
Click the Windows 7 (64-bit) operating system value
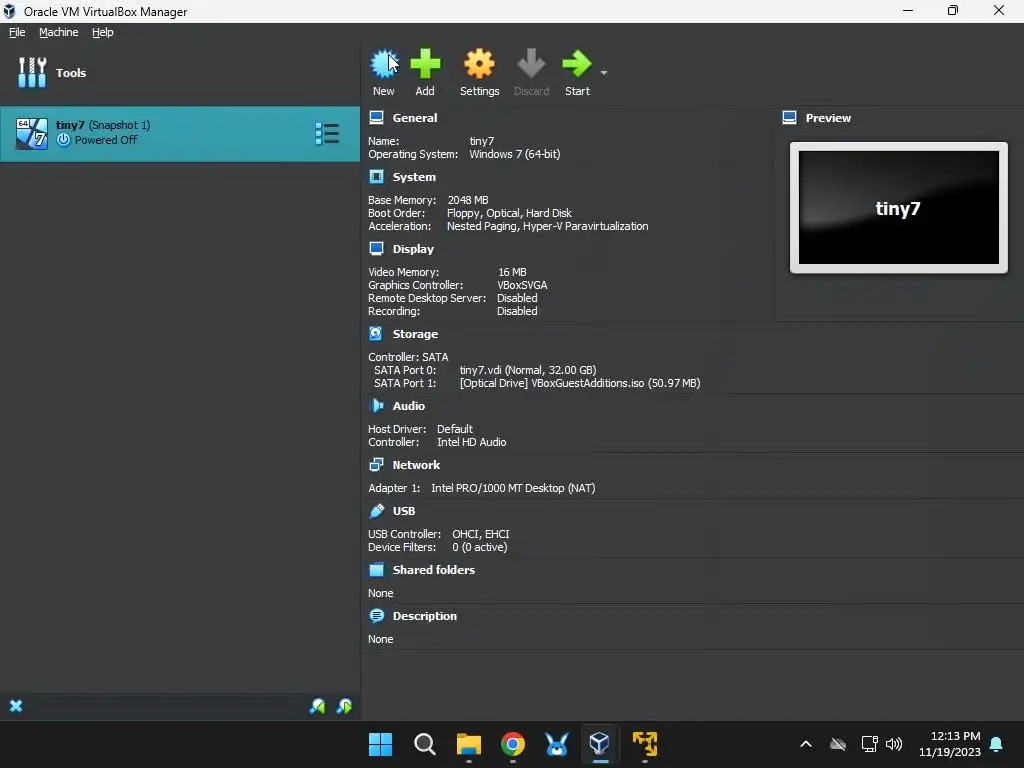(515, 154)
